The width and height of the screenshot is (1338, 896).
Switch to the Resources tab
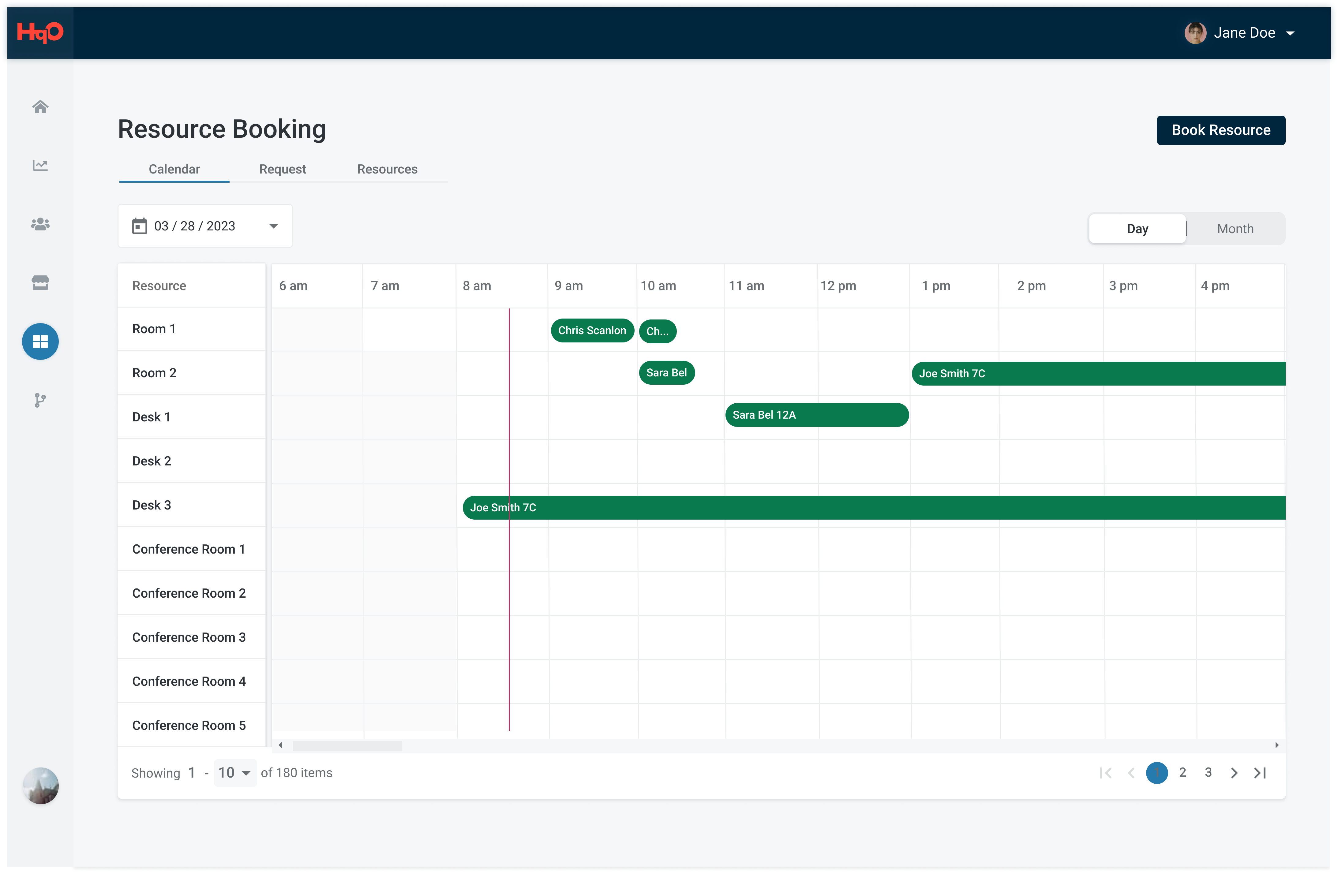388,169
